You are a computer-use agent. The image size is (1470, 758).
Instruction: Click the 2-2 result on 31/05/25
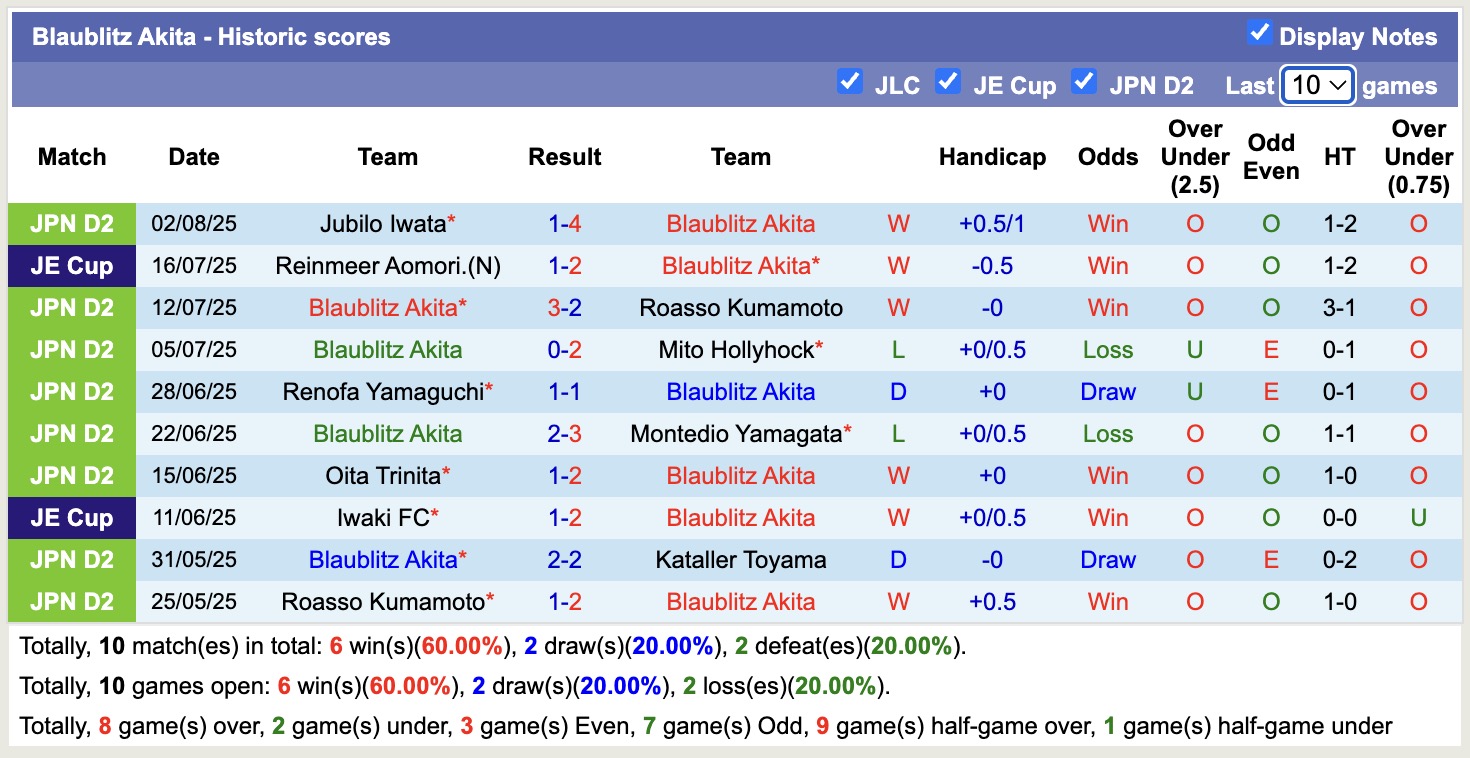[x=565, y=560]
